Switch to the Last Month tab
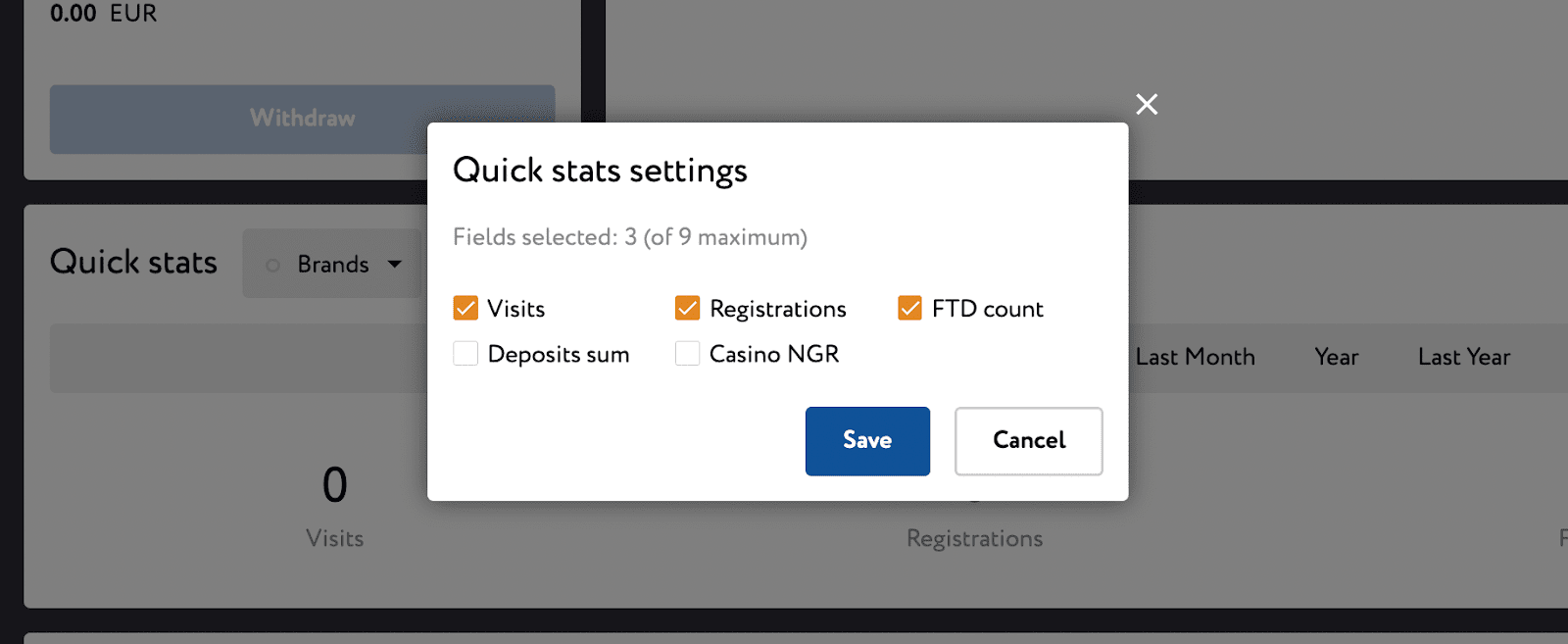The width and height of the screenshot is (1568, 644). 1195,358
